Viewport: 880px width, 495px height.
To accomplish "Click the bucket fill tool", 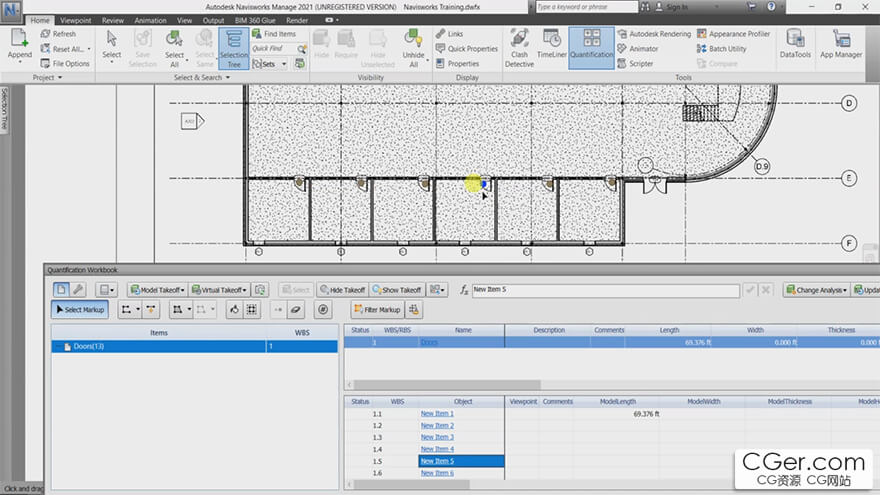I will click(x=234, y=309).
